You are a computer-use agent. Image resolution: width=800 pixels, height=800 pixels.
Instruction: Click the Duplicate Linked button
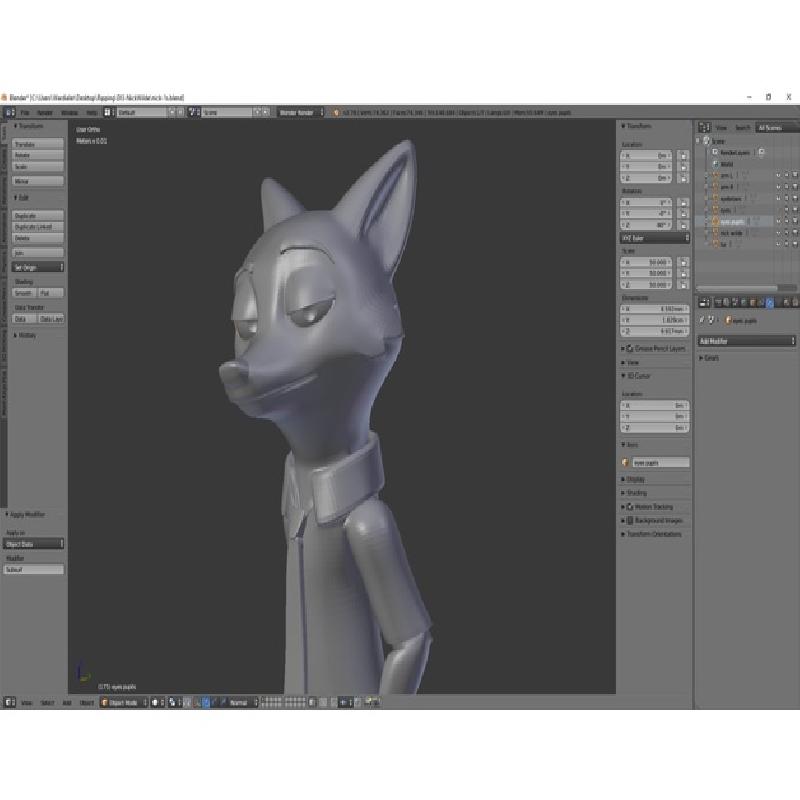pyautogui.click(x=38, y=227)
